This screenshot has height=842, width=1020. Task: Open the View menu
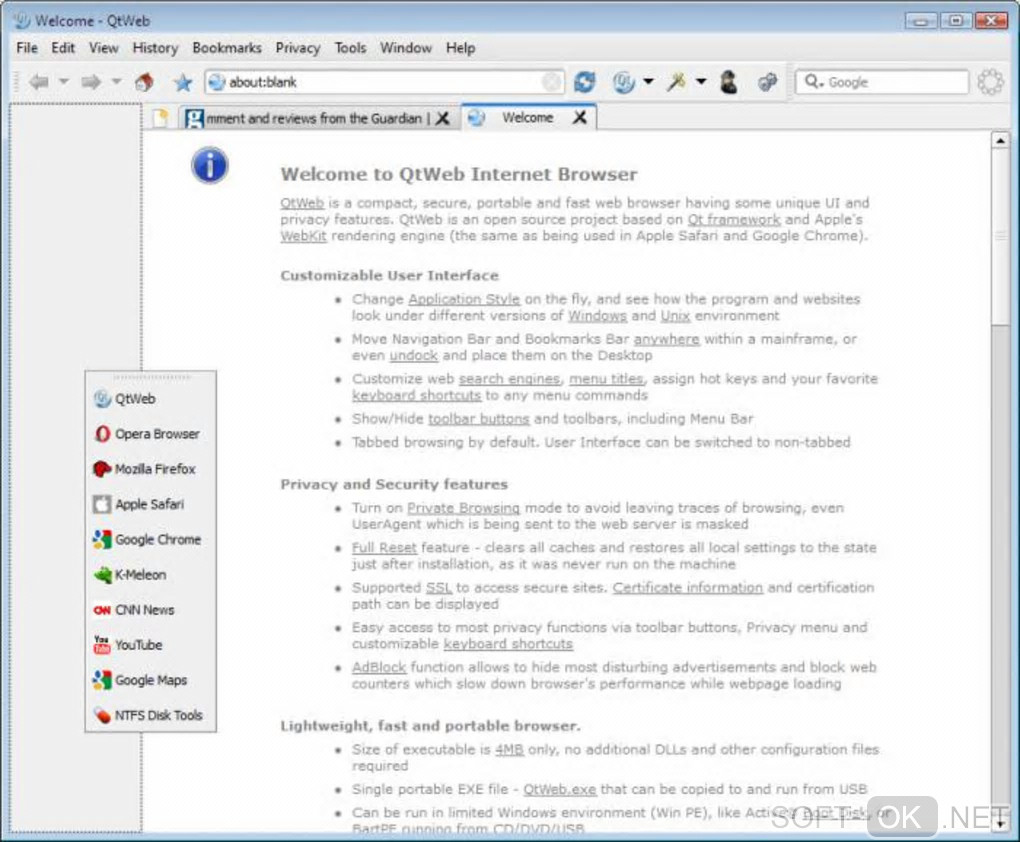click(103, 48)
